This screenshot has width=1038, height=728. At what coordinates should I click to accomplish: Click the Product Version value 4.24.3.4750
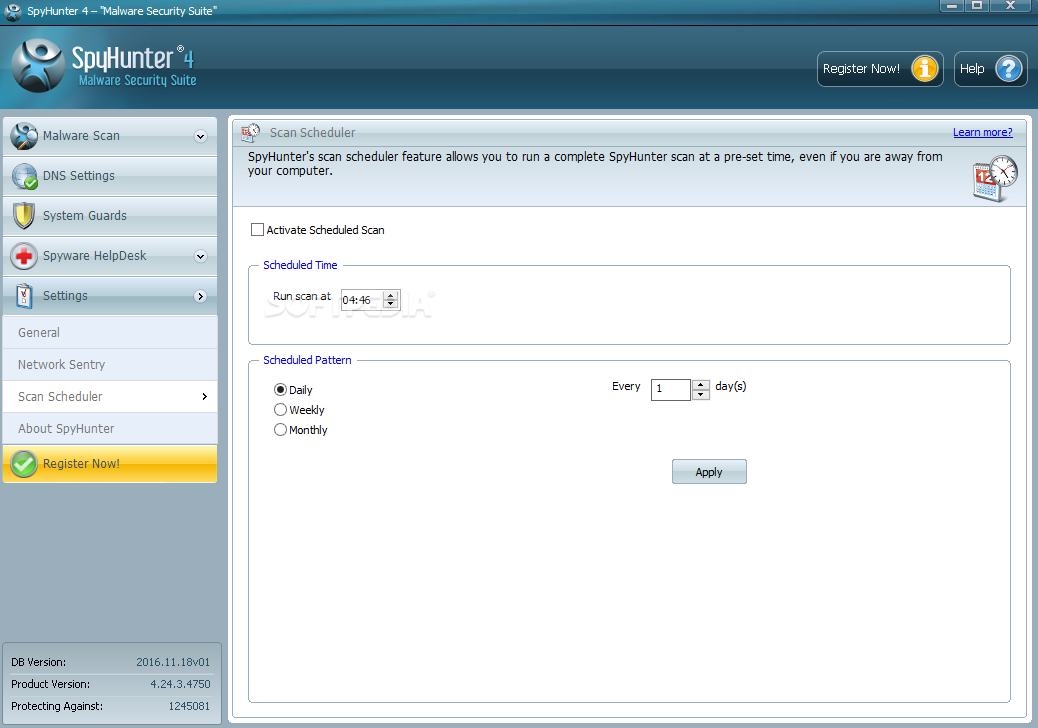[180, 684]
